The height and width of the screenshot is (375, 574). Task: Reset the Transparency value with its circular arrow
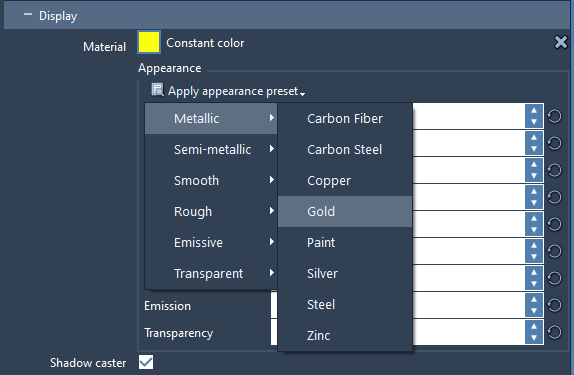coord(555,332)
